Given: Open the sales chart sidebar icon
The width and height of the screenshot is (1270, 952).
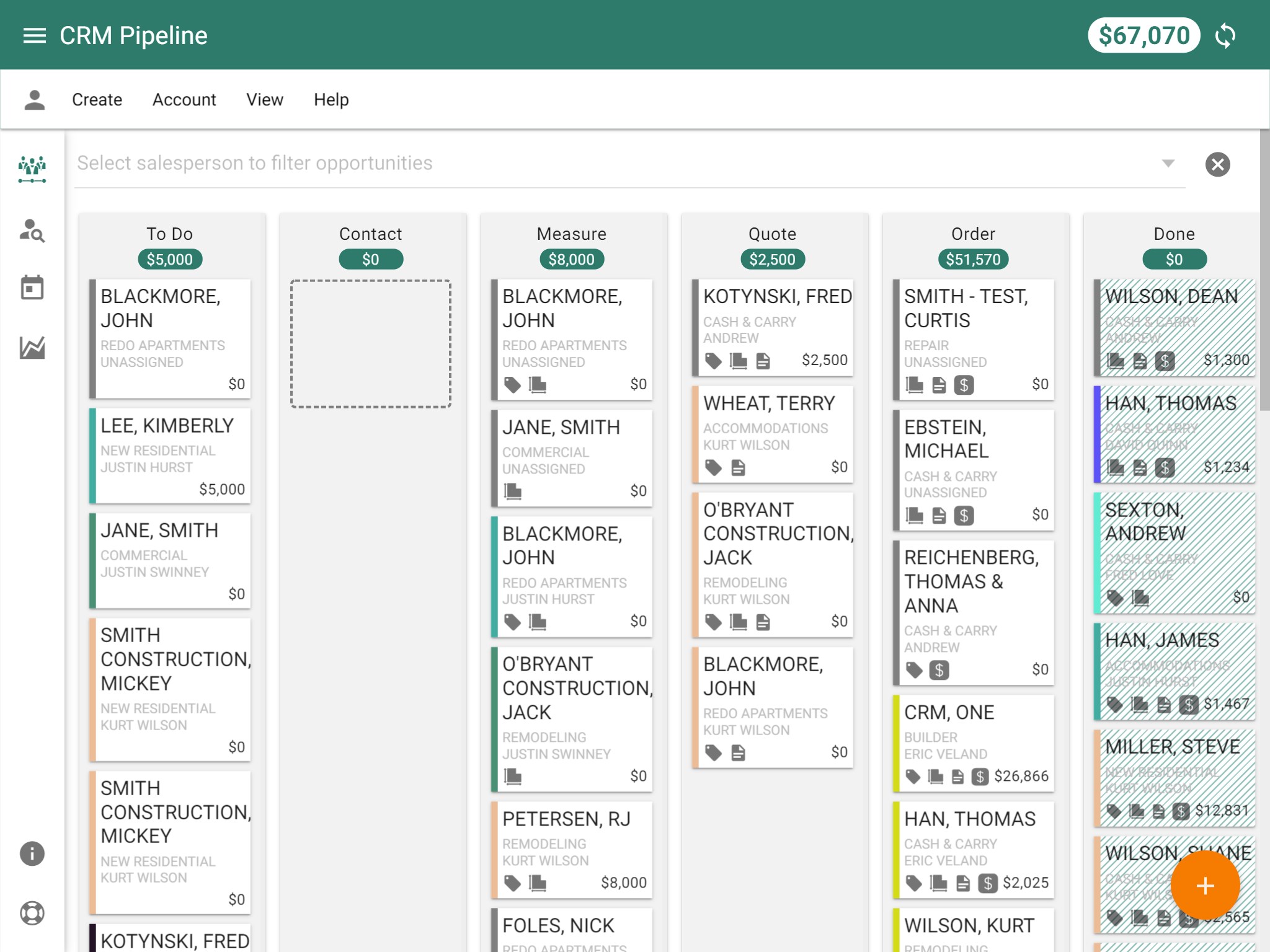Looking at the screenshot, I should 32,348.
